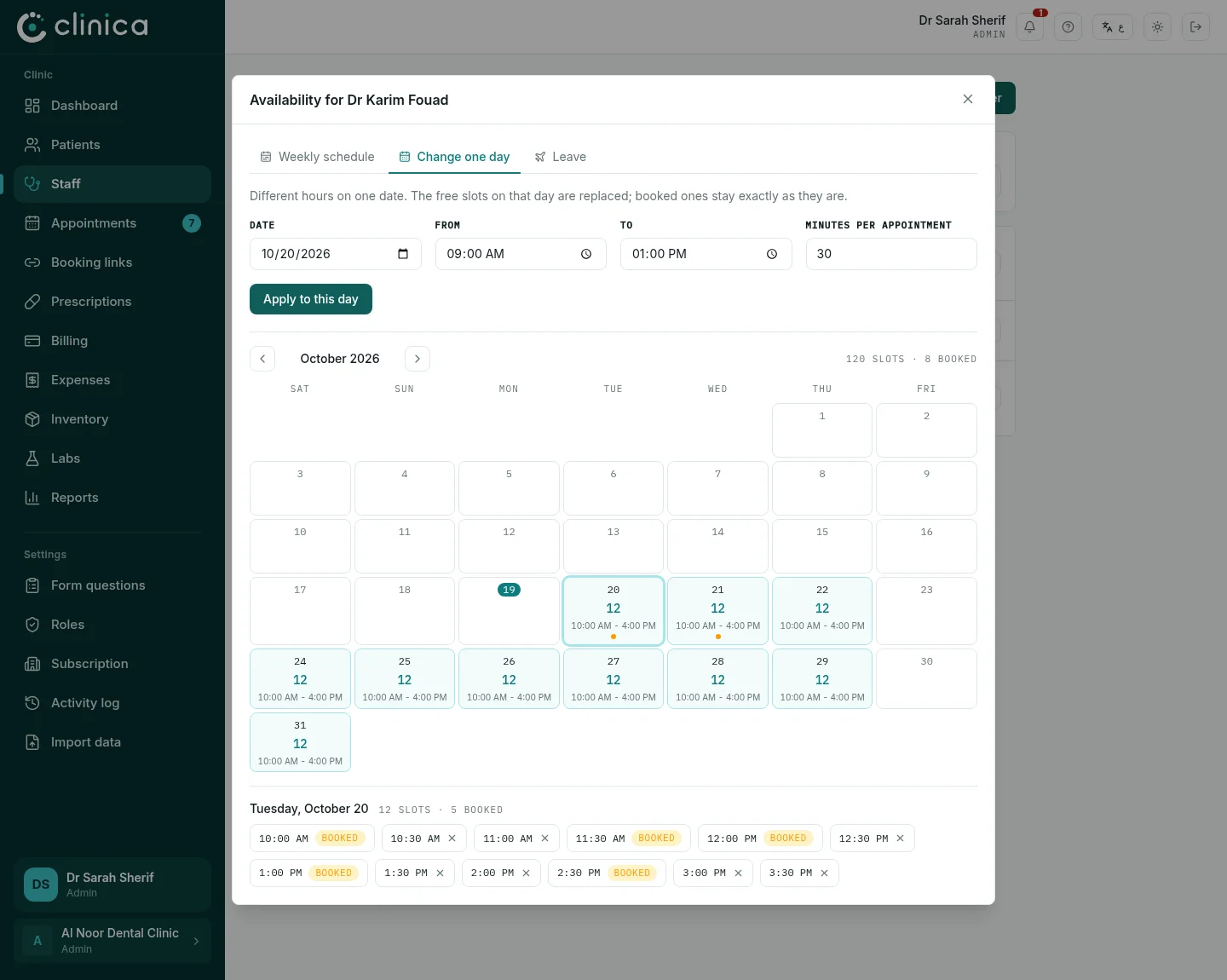
Task: Select the Change one day tab
Action: [454, 157]
